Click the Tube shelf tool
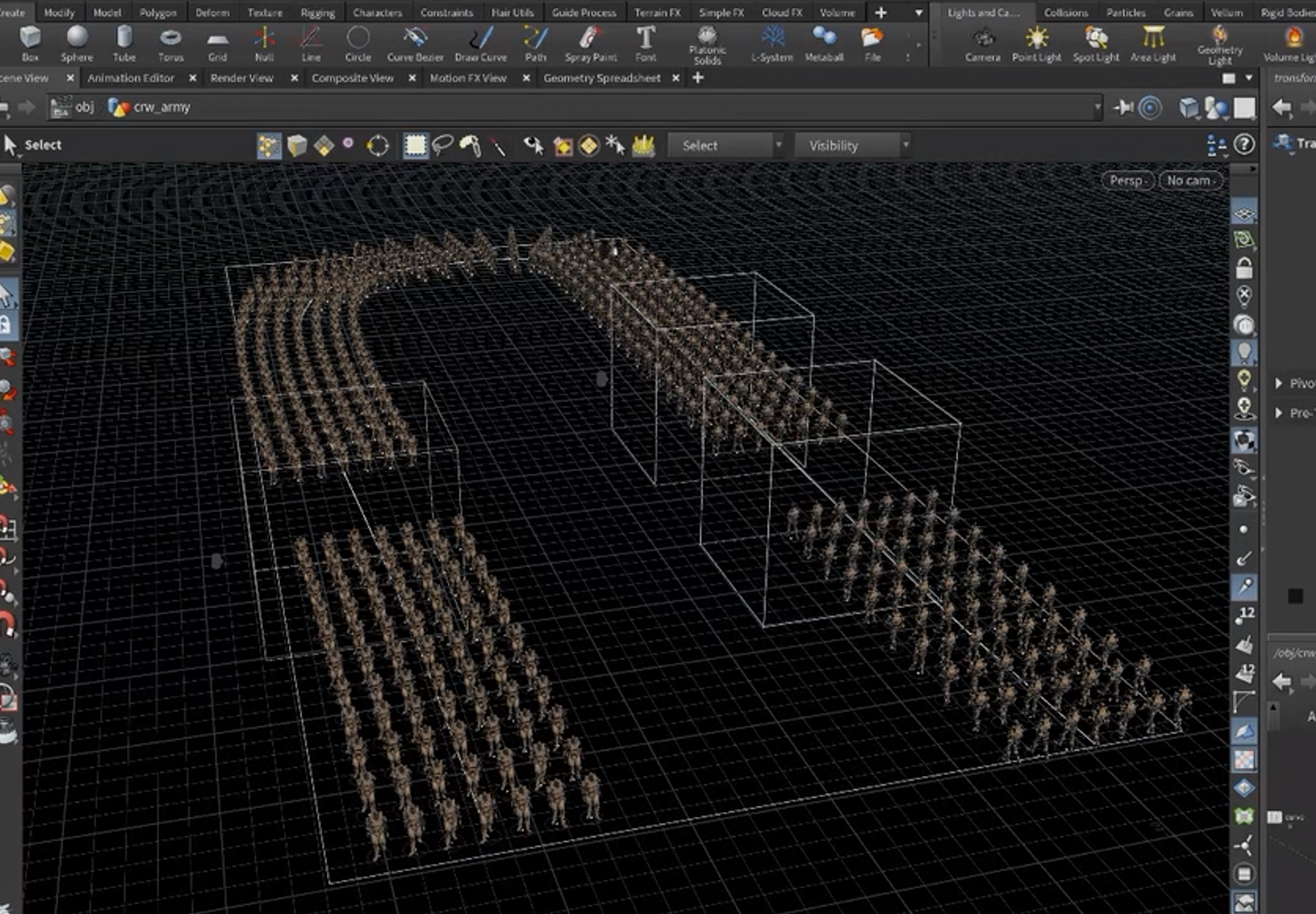Screen dimensions: 1316x914 (124, 44)
